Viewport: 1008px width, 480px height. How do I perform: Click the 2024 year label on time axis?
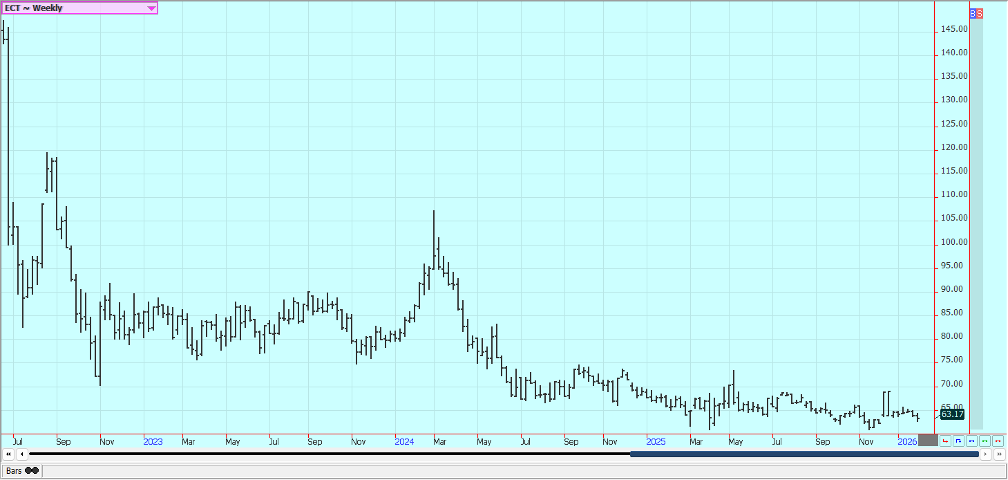(x=404, y=440)
